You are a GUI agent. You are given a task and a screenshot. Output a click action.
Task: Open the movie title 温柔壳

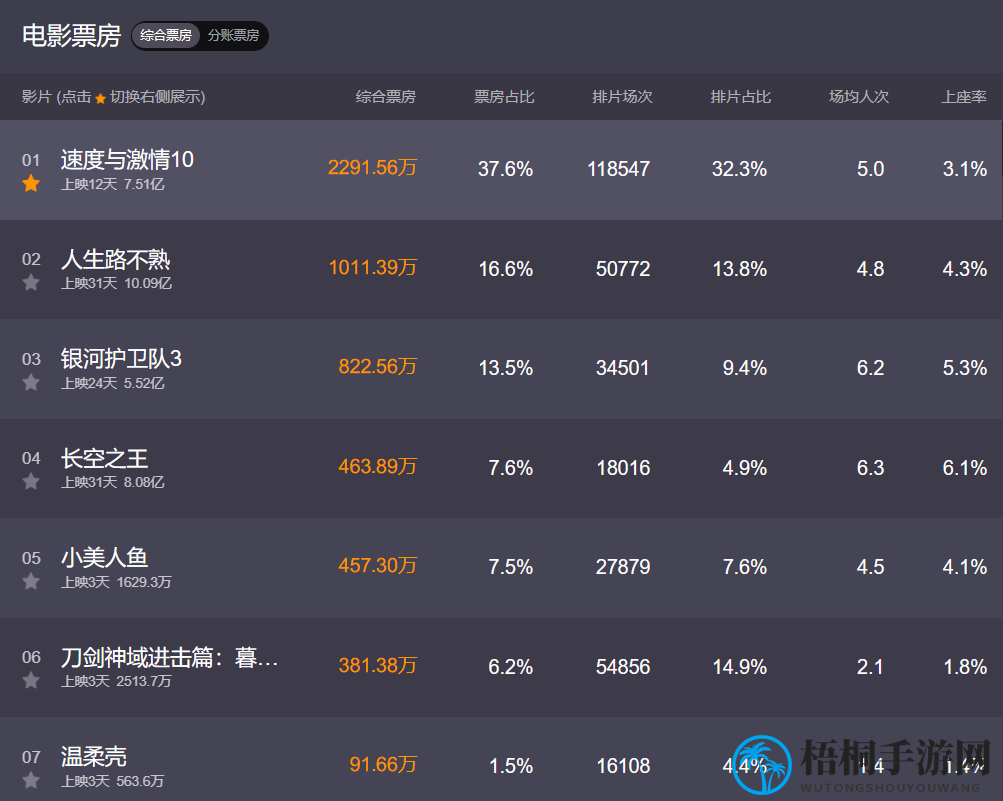tap(93, 756)
